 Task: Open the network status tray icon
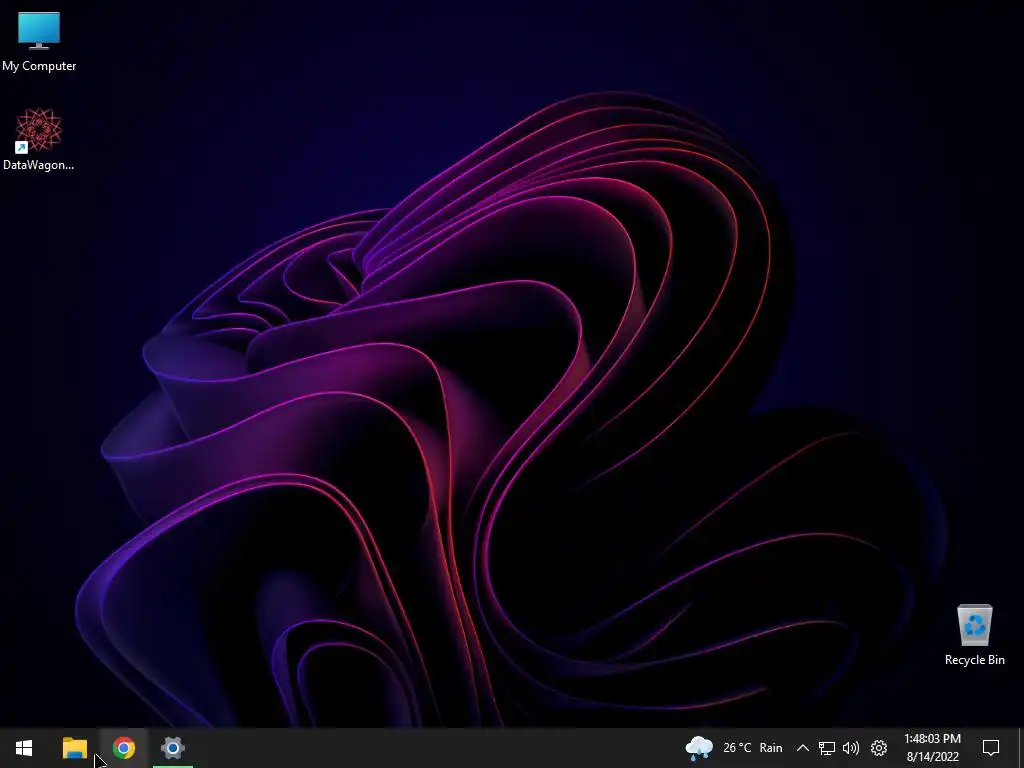[827, 748]
